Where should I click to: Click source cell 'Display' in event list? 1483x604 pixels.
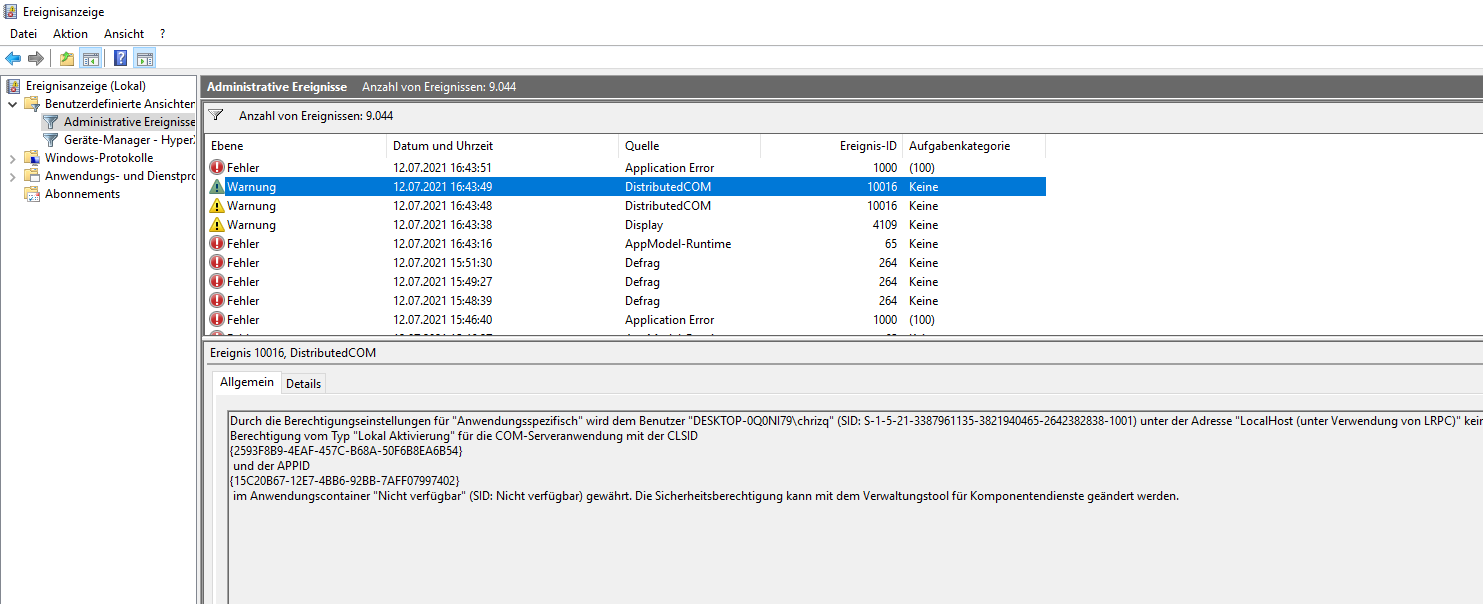[644, 225]
